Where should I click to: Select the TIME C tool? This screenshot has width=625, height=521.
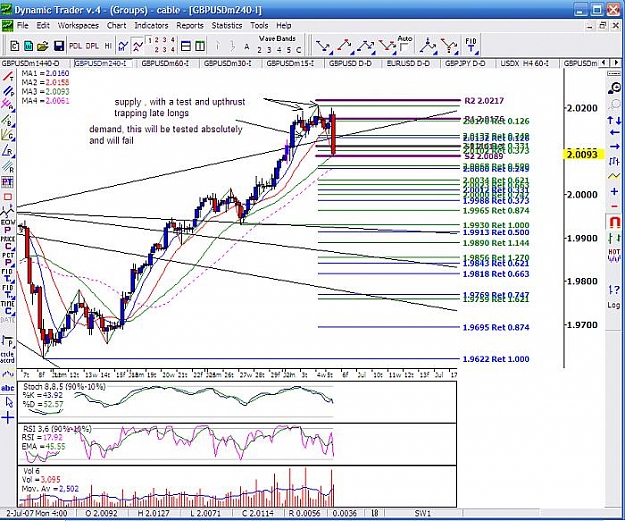[8, 308]
